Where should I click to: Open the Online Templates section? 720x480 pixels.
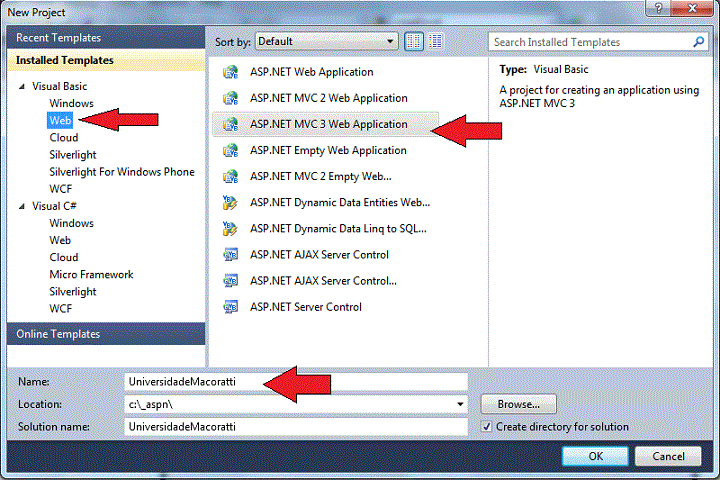[106, 334]
